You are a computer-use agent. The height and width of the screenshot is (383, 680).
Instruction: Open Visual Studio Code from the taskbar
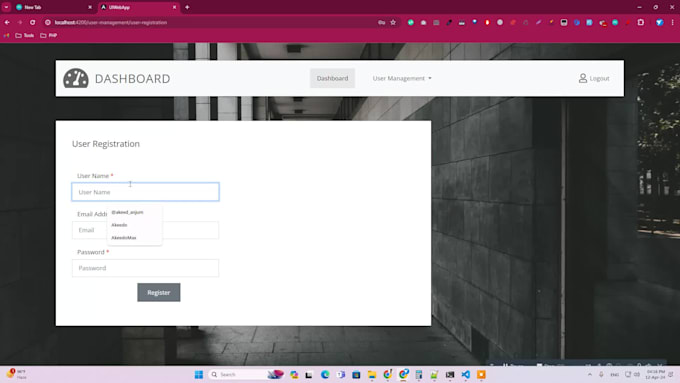(x=465, y=374)
